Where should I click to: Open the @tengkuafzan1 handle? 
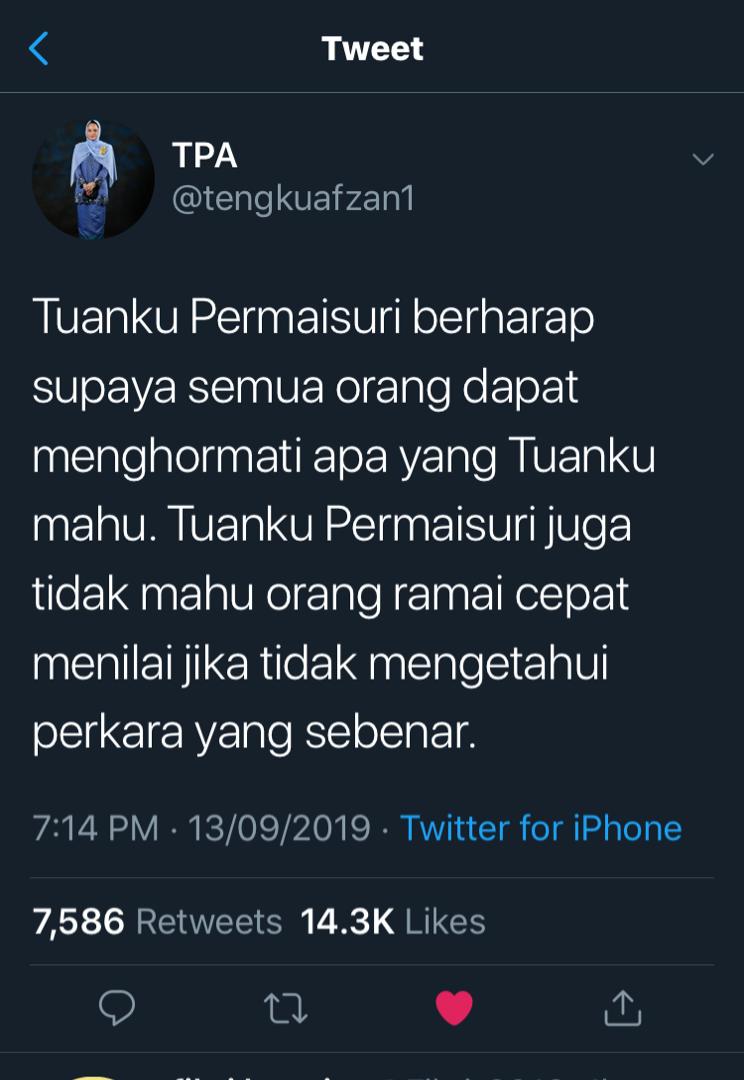click(293, 199)
